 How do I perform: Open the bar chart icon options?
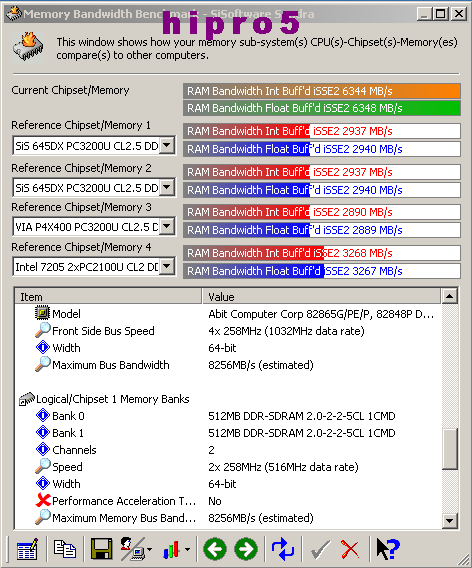[x=172, y=549]
